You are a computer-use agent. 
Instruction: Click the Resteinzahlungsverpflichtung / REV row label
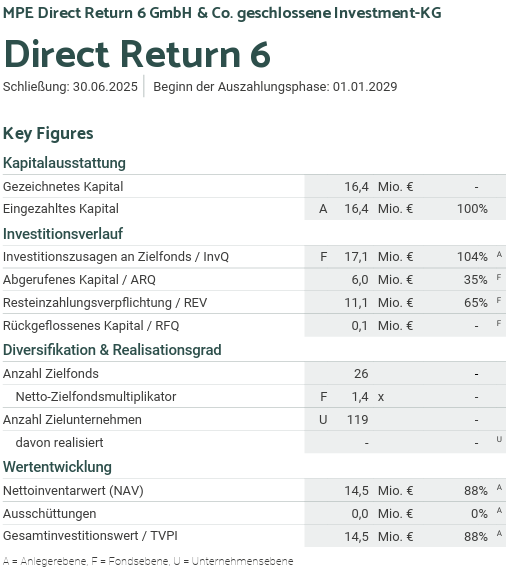coord(105,303)
